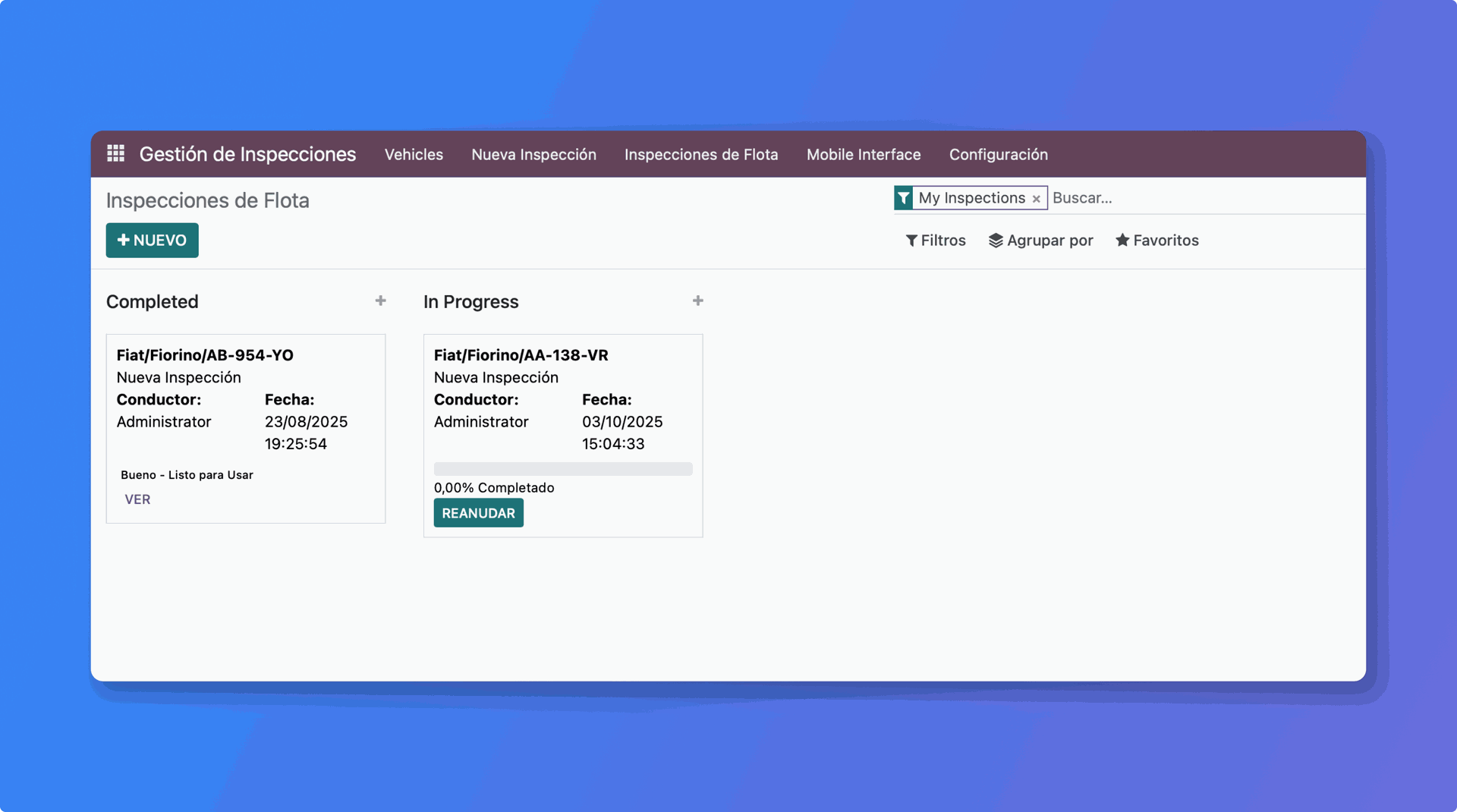1457x812 pixels.
Task: Click the Gestión de Inspecciones app title
Action: point(247,155)
